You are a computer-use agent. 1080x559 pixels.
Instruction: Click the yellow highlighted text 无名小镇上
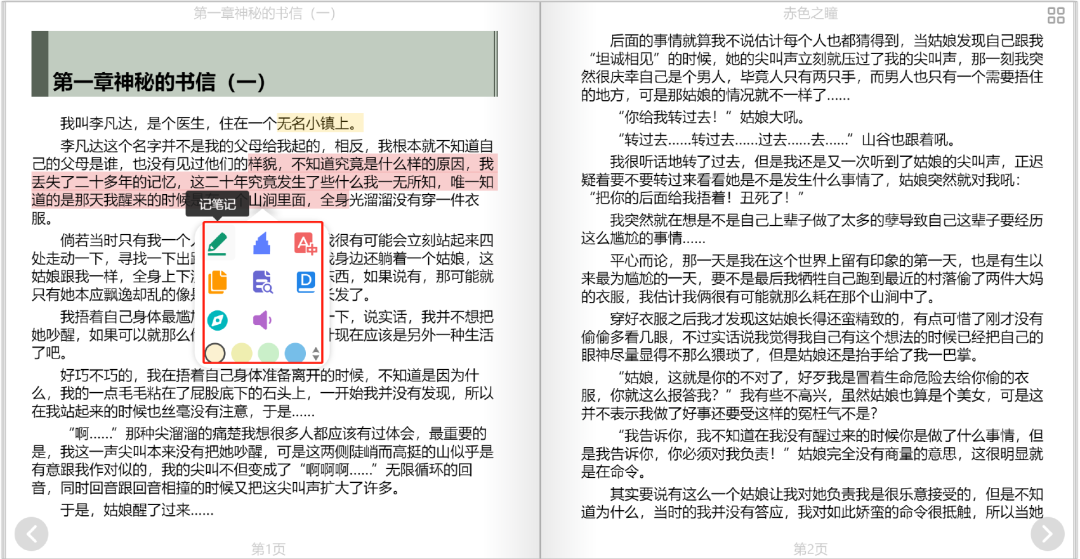coord(320,123)
